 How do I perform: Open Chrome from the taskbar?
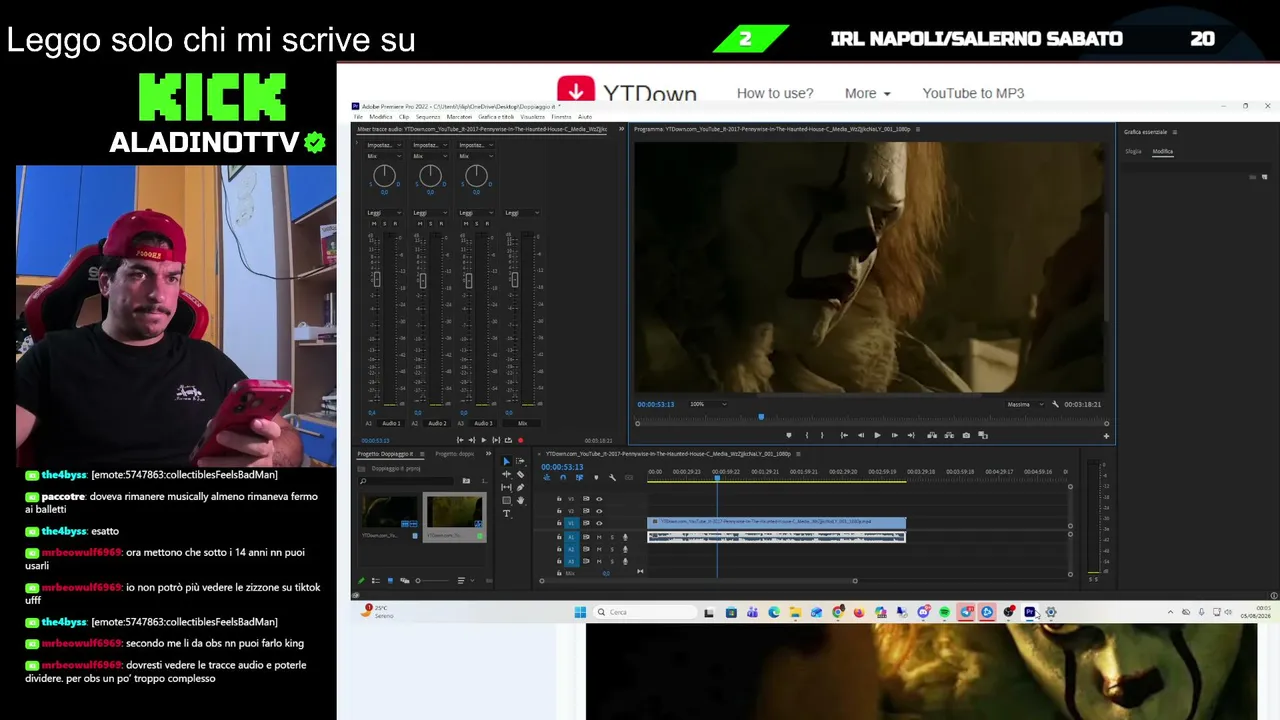[838, 612]
